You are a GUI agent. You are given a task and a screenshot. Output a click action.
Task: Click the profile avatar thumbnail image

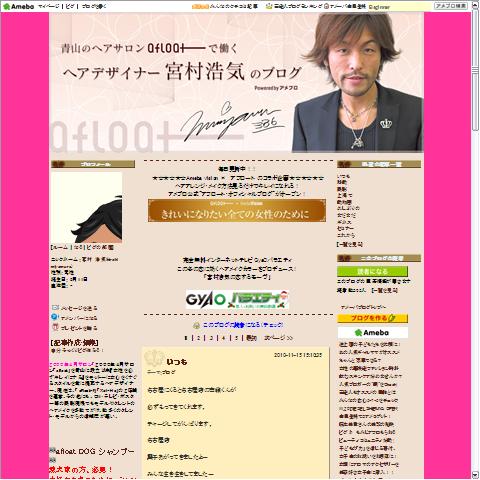click(x=87, y=207)
